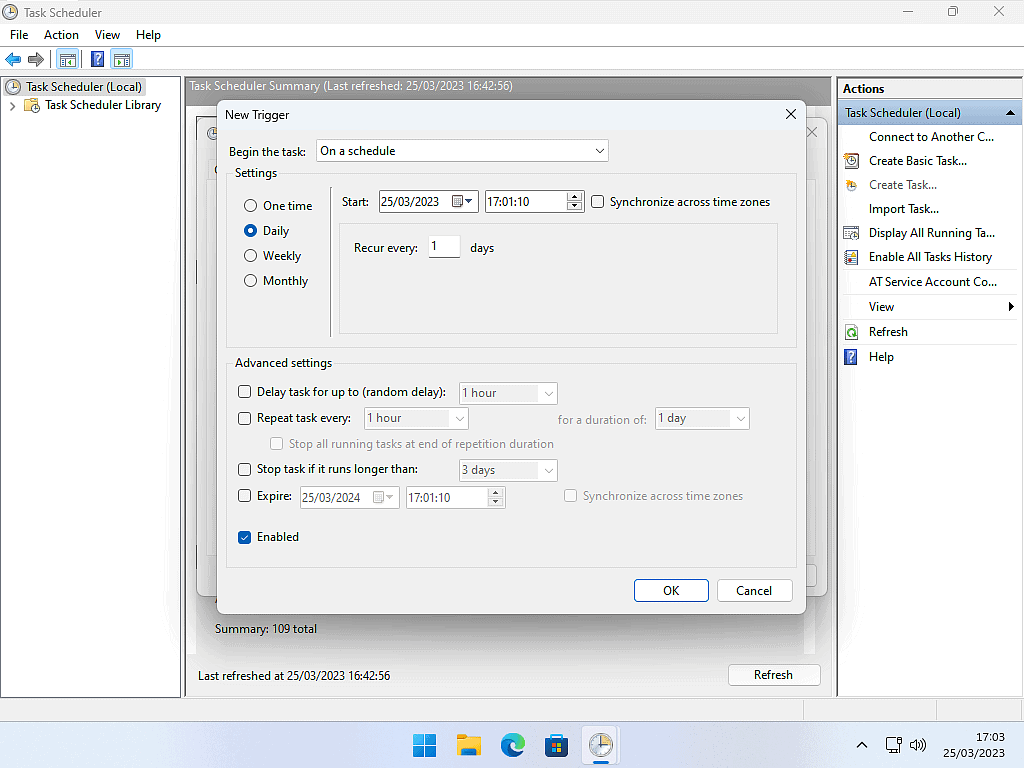Open Microsoft Edge from the taskbar
1024x768 pixels.
(513, 745)
